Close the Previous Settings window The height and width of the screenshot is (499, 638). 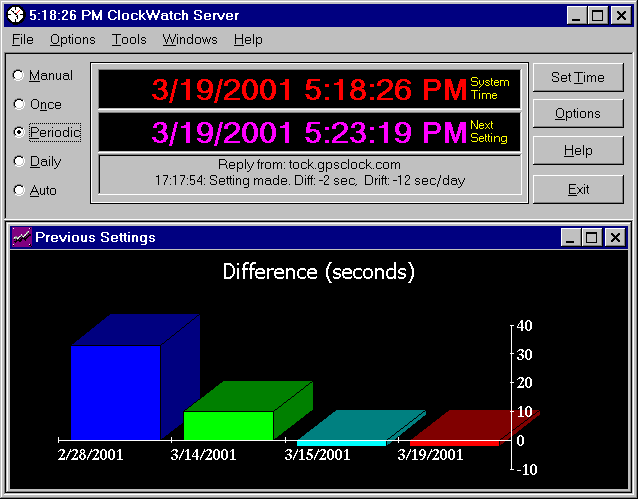tap(615, 237)
